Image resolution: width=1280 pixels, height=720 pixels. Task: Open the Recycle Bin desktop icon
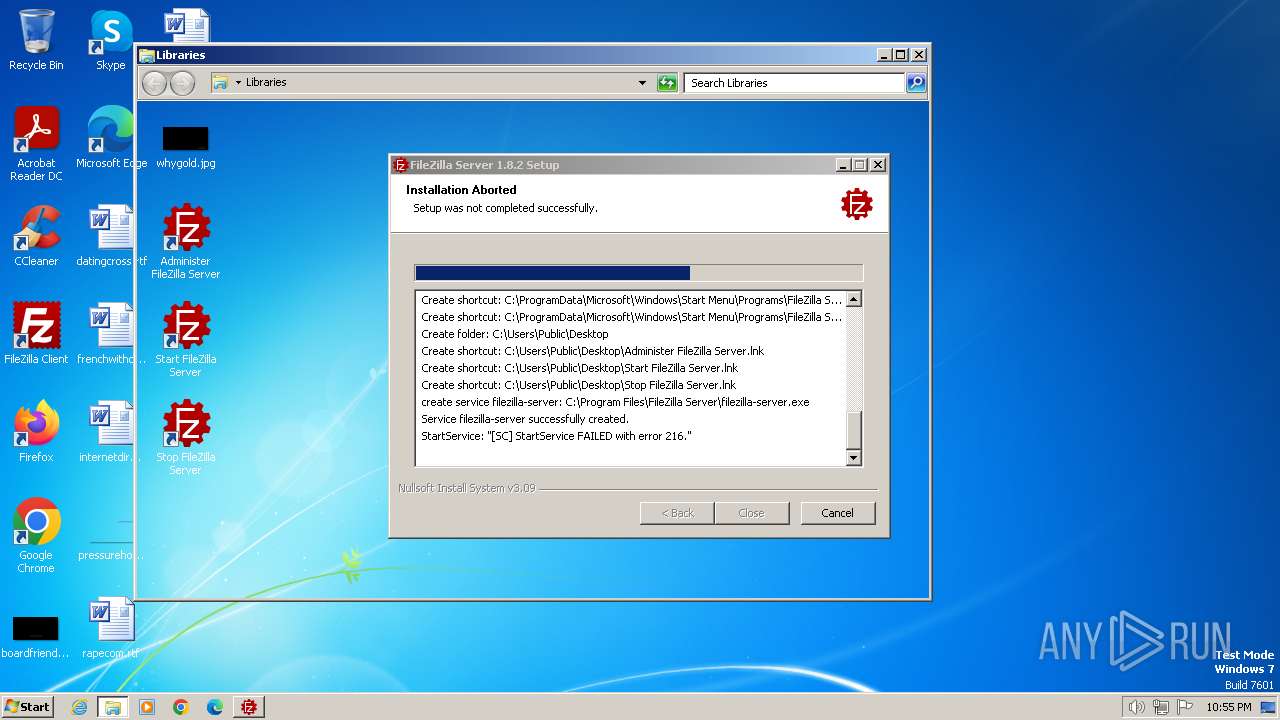[36, 40]
